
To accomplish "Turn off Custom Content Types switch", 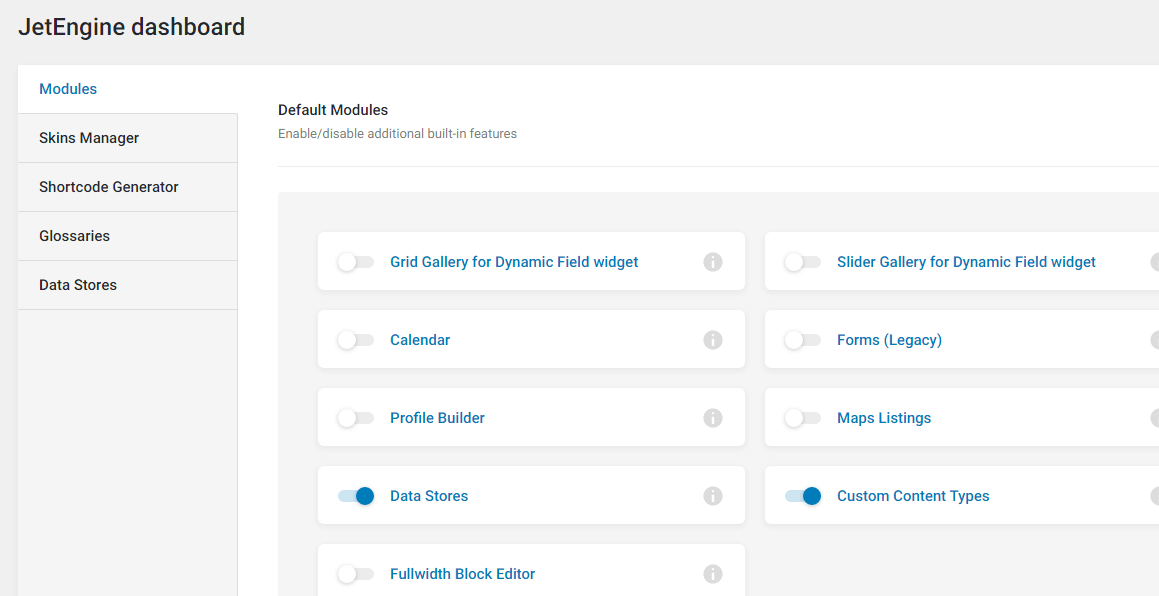I will pos(803,496).
